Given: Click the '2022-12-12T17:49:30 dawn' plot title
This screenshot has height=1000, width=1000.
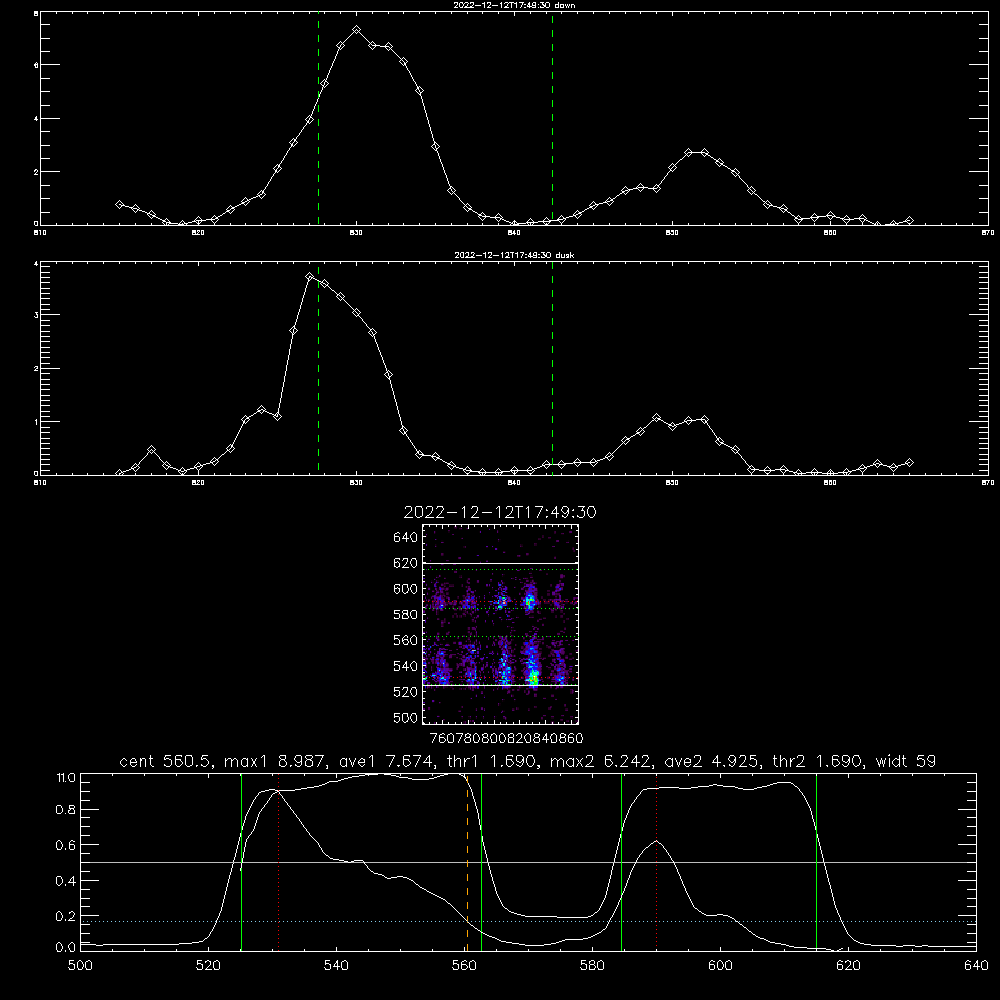Looking at the screenshot, I should point(514,5).
